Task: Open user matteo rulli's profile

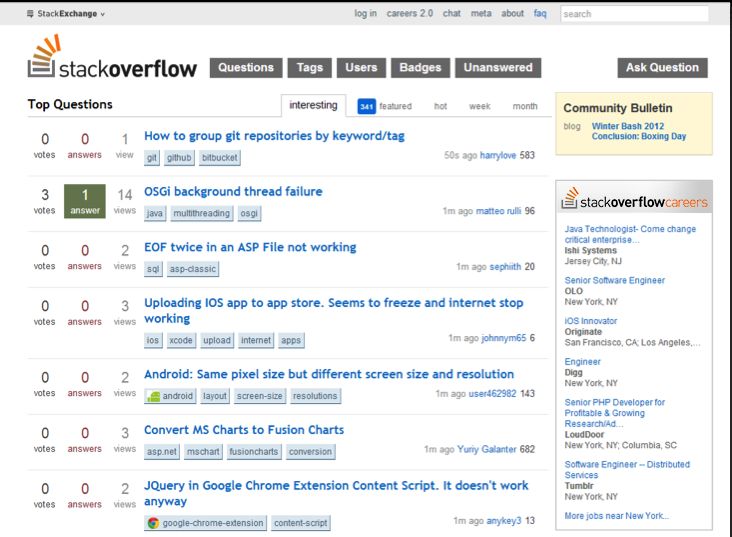Action: (x=498, y=211)
